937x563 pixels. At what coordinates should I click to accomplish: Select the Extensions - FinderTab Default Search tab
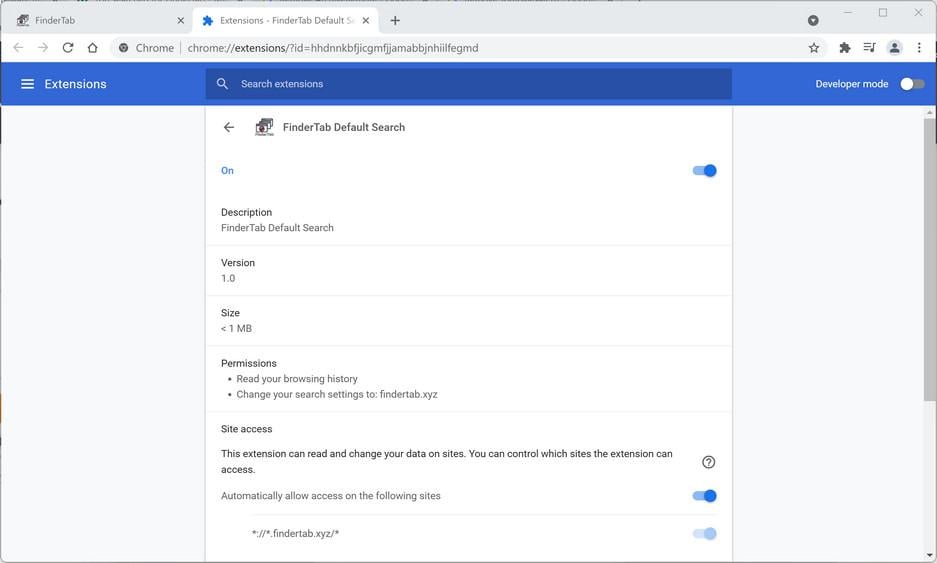point(280,20)
